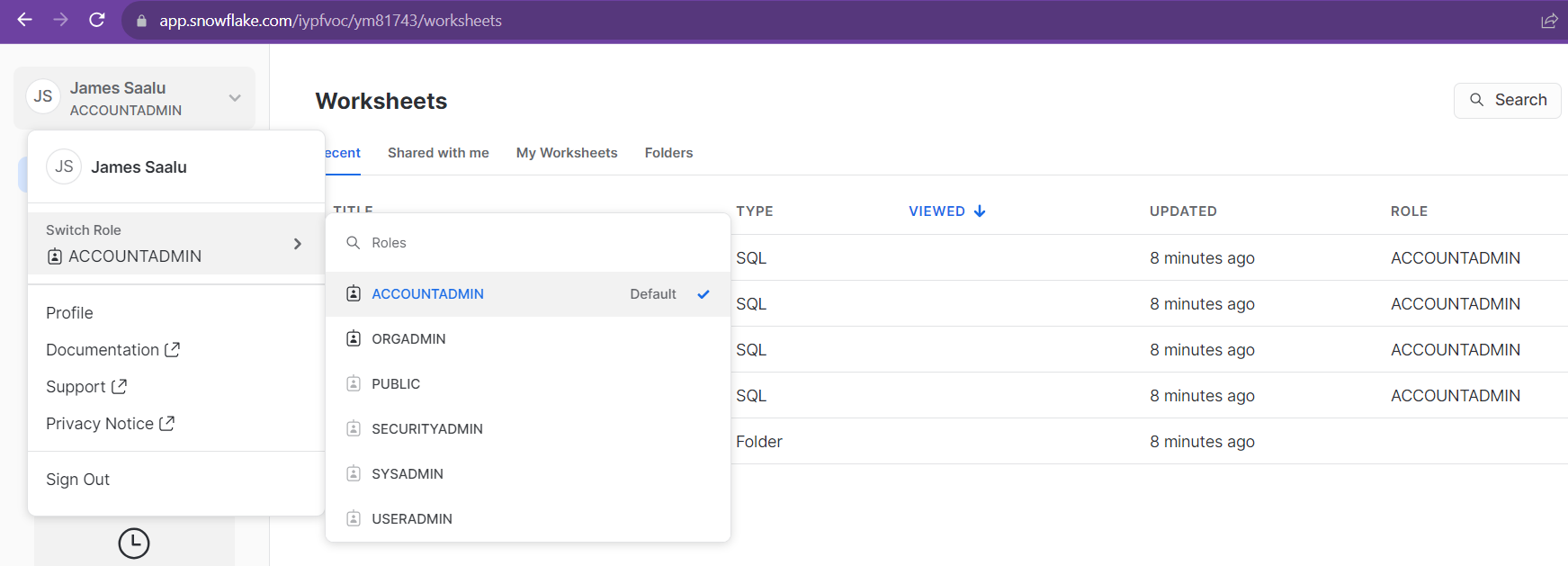Choose the SECURITYADMIN role

pyautogui.click(x=426, y=429)
